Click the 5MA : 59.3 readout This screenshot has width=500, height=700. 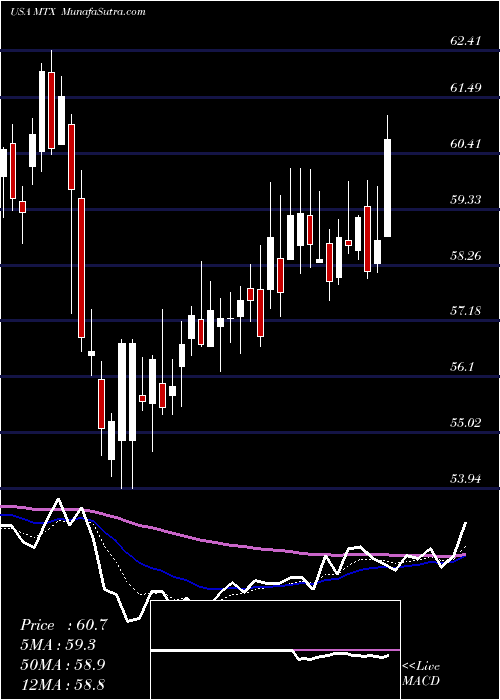coord(58,645)
